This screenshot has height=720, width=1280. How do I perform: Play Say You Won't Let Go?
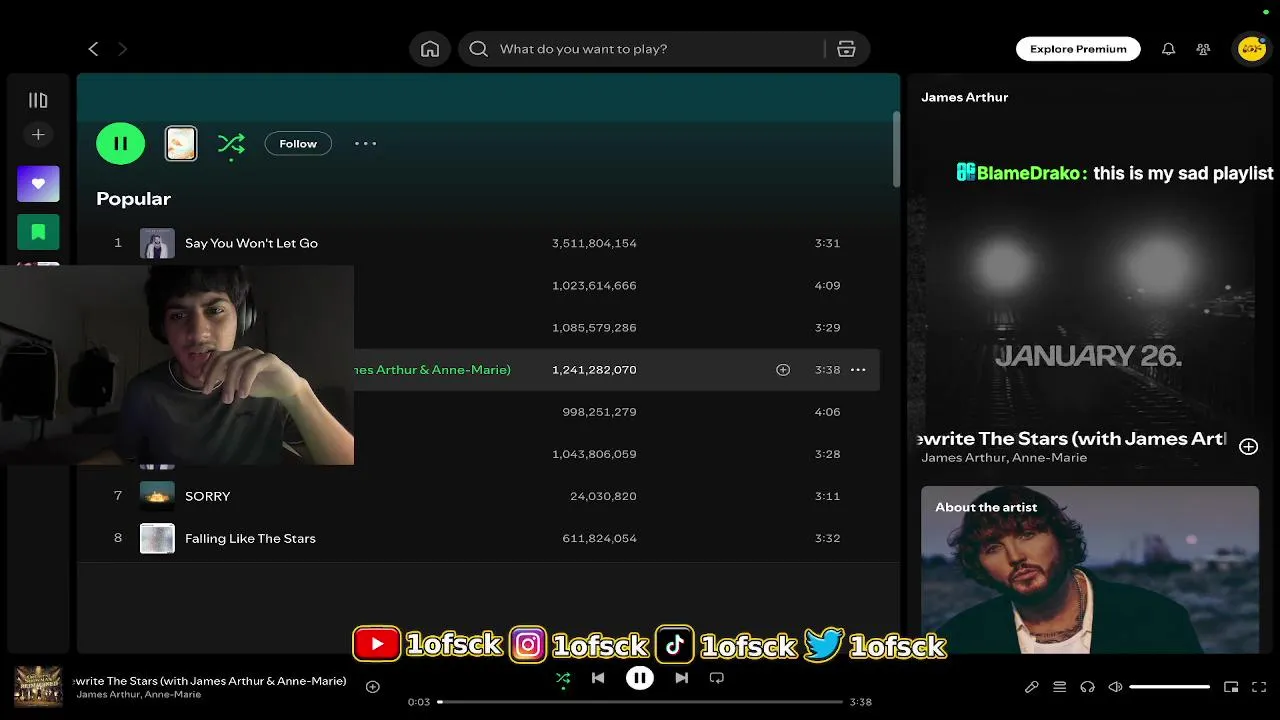[x=251, y=243]
